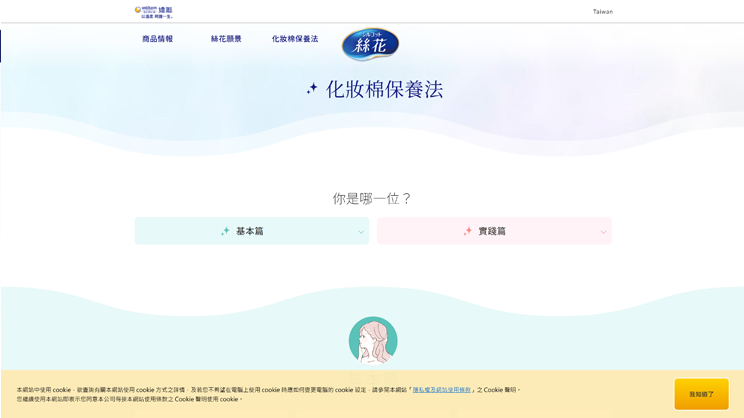
Task: Dismiss the cookie banner with 我知道了 button
Action: [701, 394]
